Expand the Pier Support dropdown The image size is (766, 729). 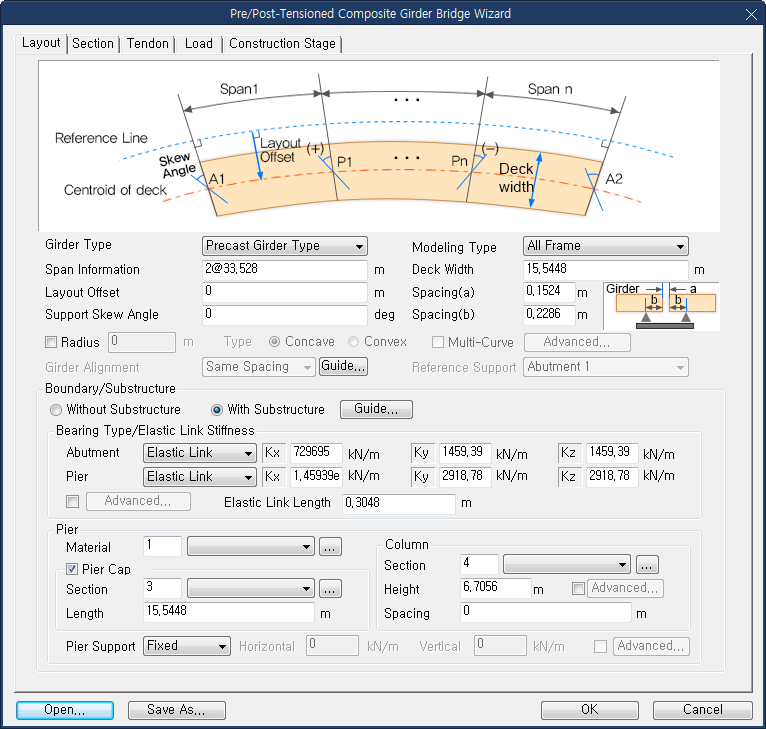click(x=187, y=646)
